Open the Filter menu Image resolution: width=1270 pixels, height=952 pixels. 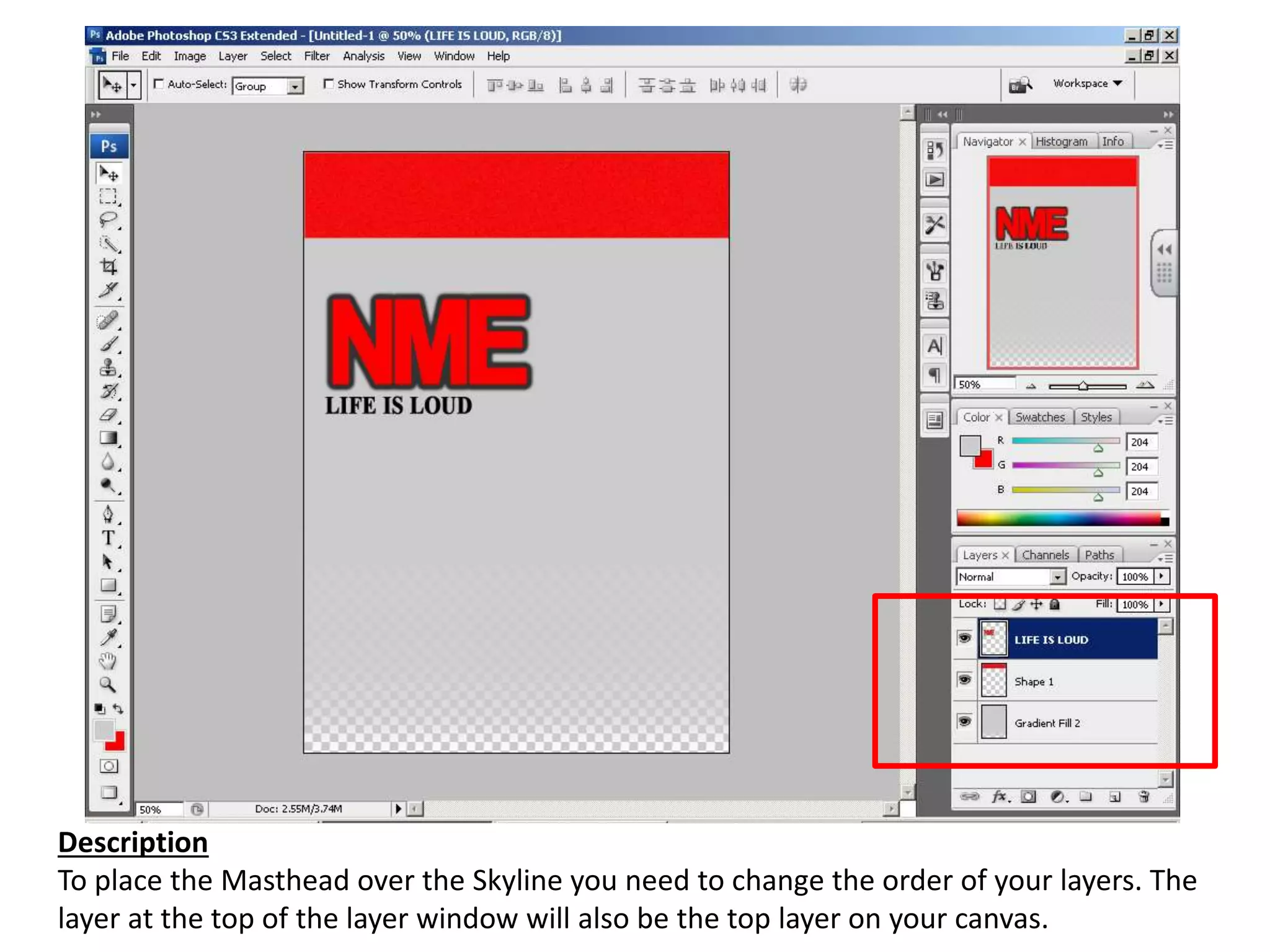pos(316,56)
